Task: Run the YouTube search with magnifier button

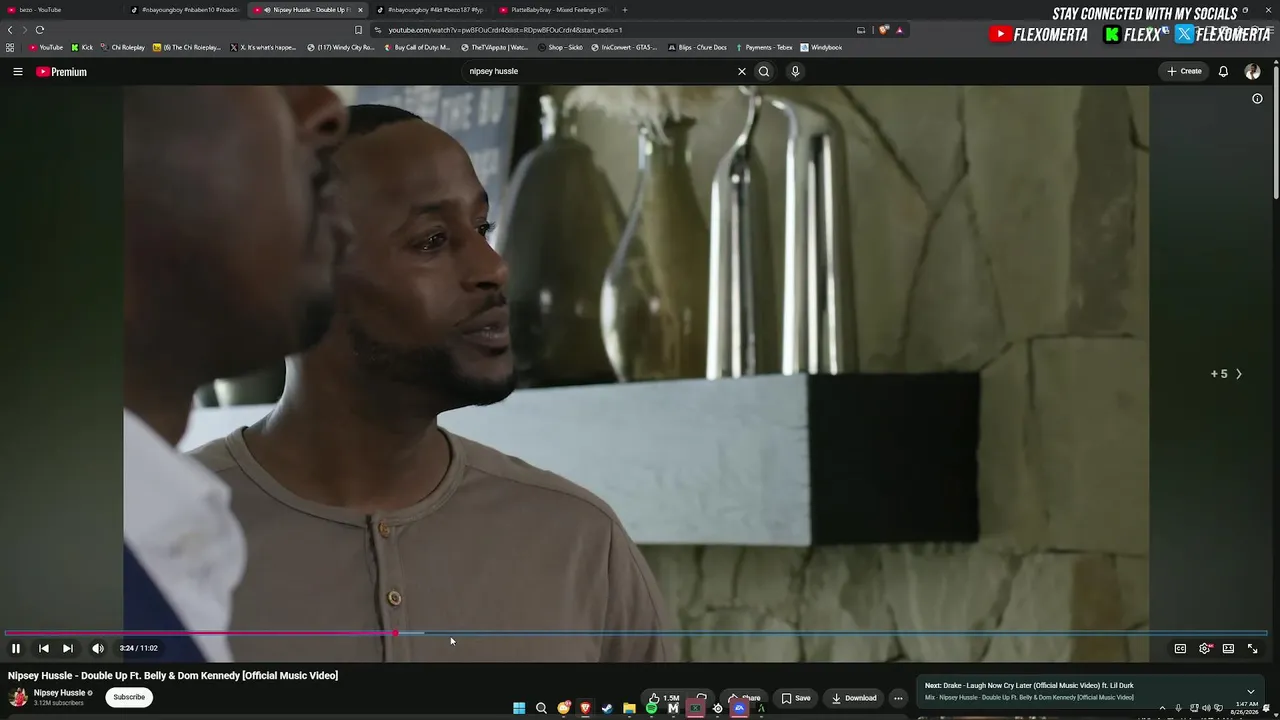Action: pyautogui.click(x=764, y=72)
